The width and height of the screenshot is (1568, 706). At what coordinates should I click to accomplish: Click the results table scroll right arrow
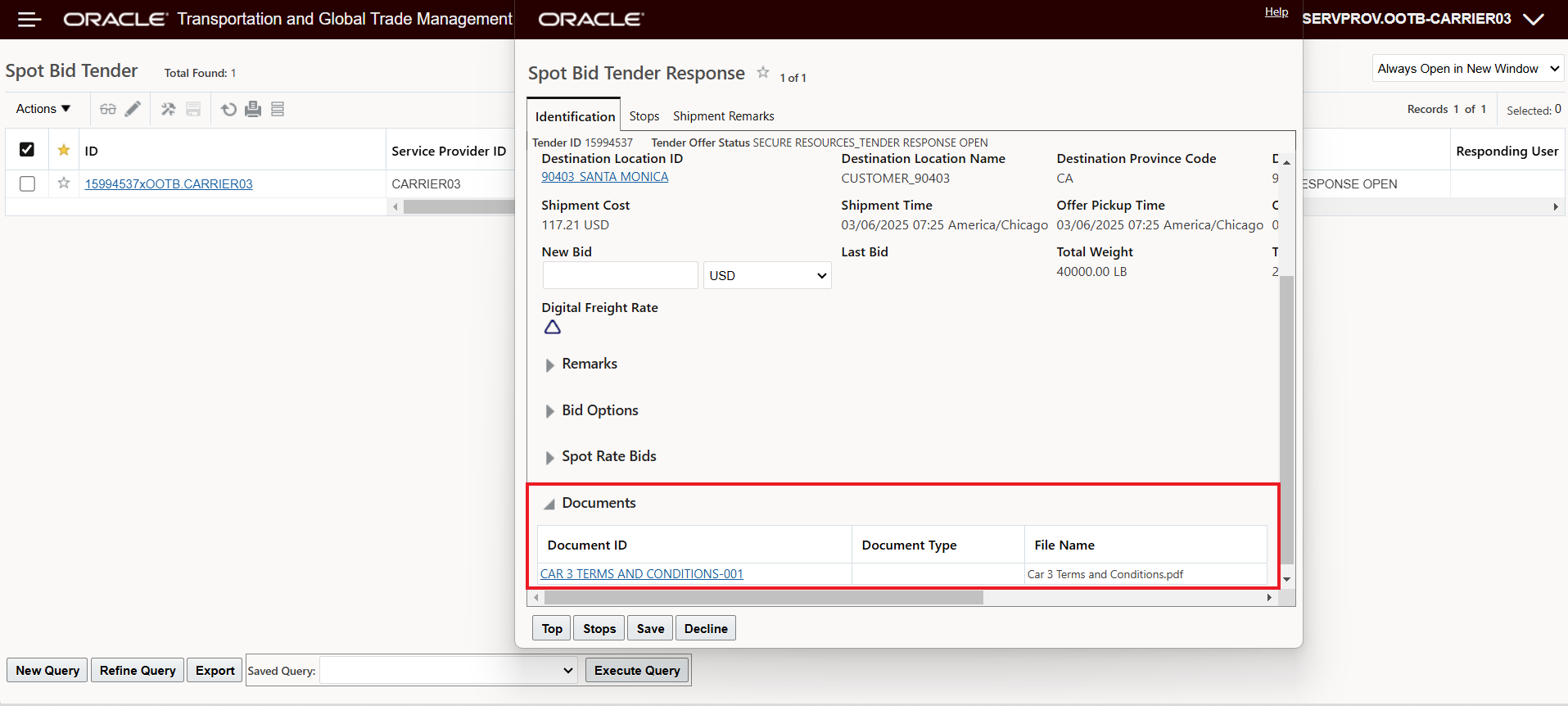click(x=1556, y=207)
